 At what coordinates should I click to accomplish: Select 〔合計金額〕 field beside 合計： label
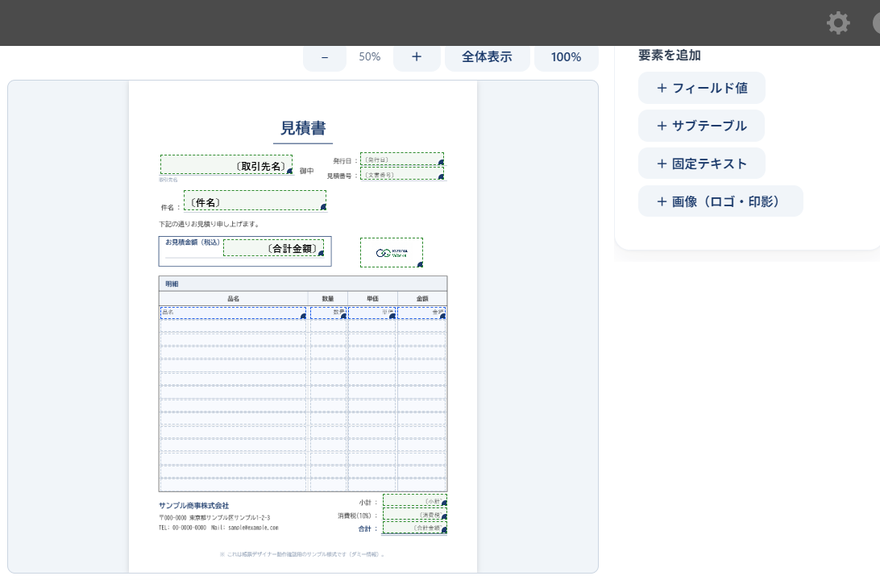(x=415, y=528)
